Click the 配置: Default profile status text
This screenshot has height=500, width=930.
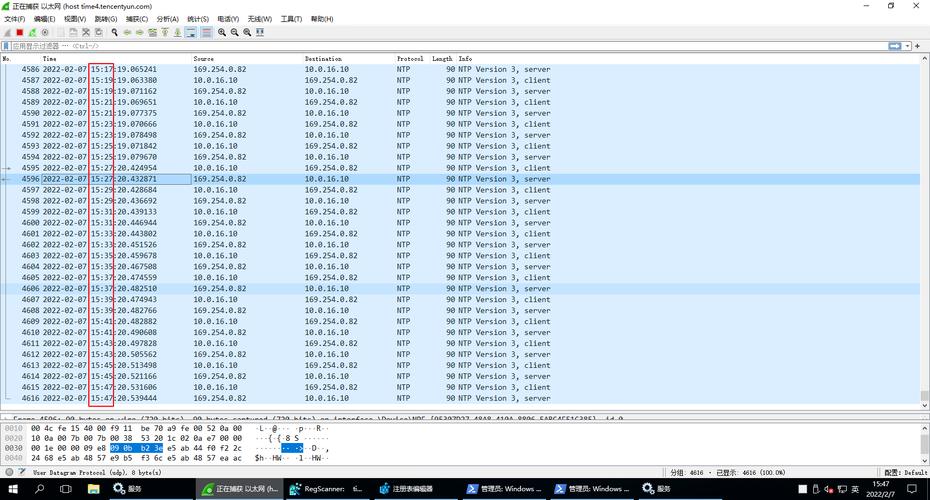(906, 473)
